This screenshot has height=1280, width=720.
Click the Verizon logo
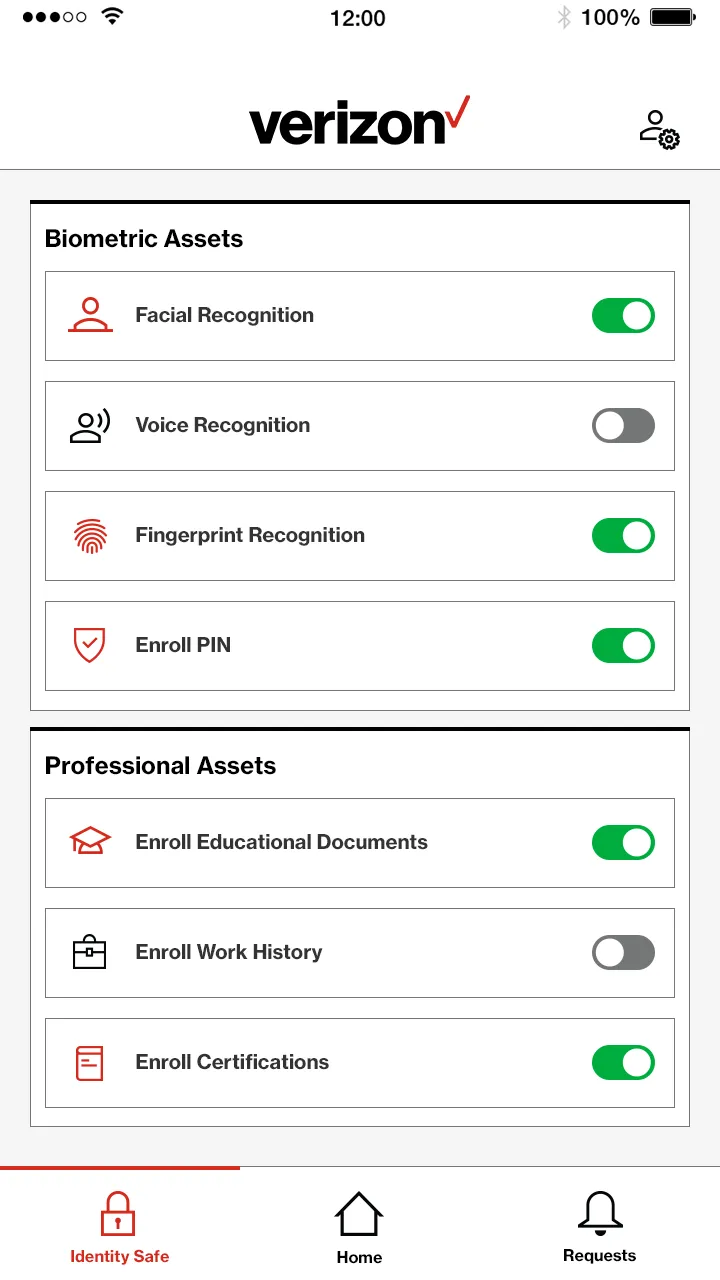point(358,122)
